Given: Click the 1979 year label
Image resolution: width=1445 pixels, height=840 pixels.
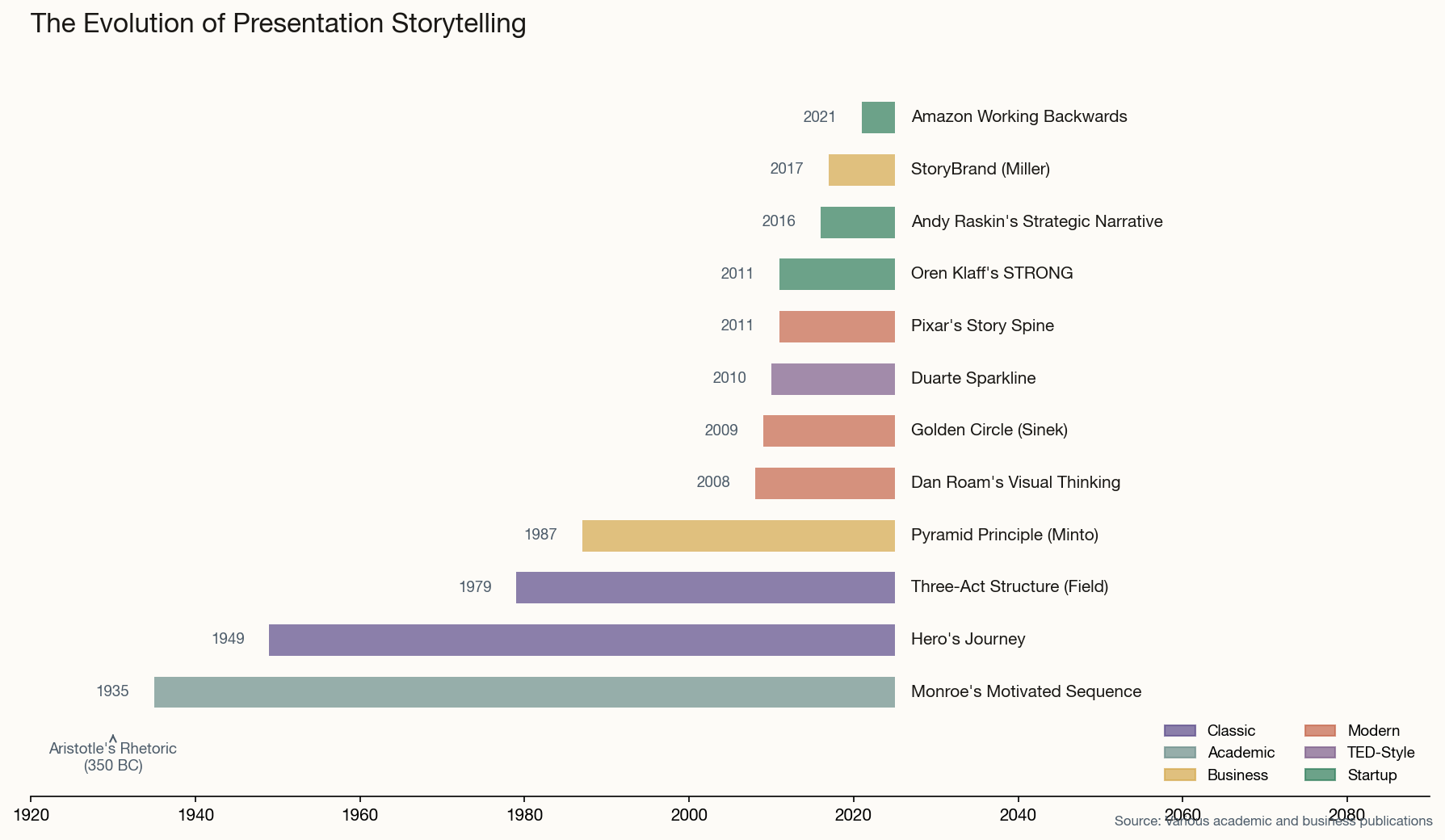Looking at the screenshot, I should click(x=475, y=587).
